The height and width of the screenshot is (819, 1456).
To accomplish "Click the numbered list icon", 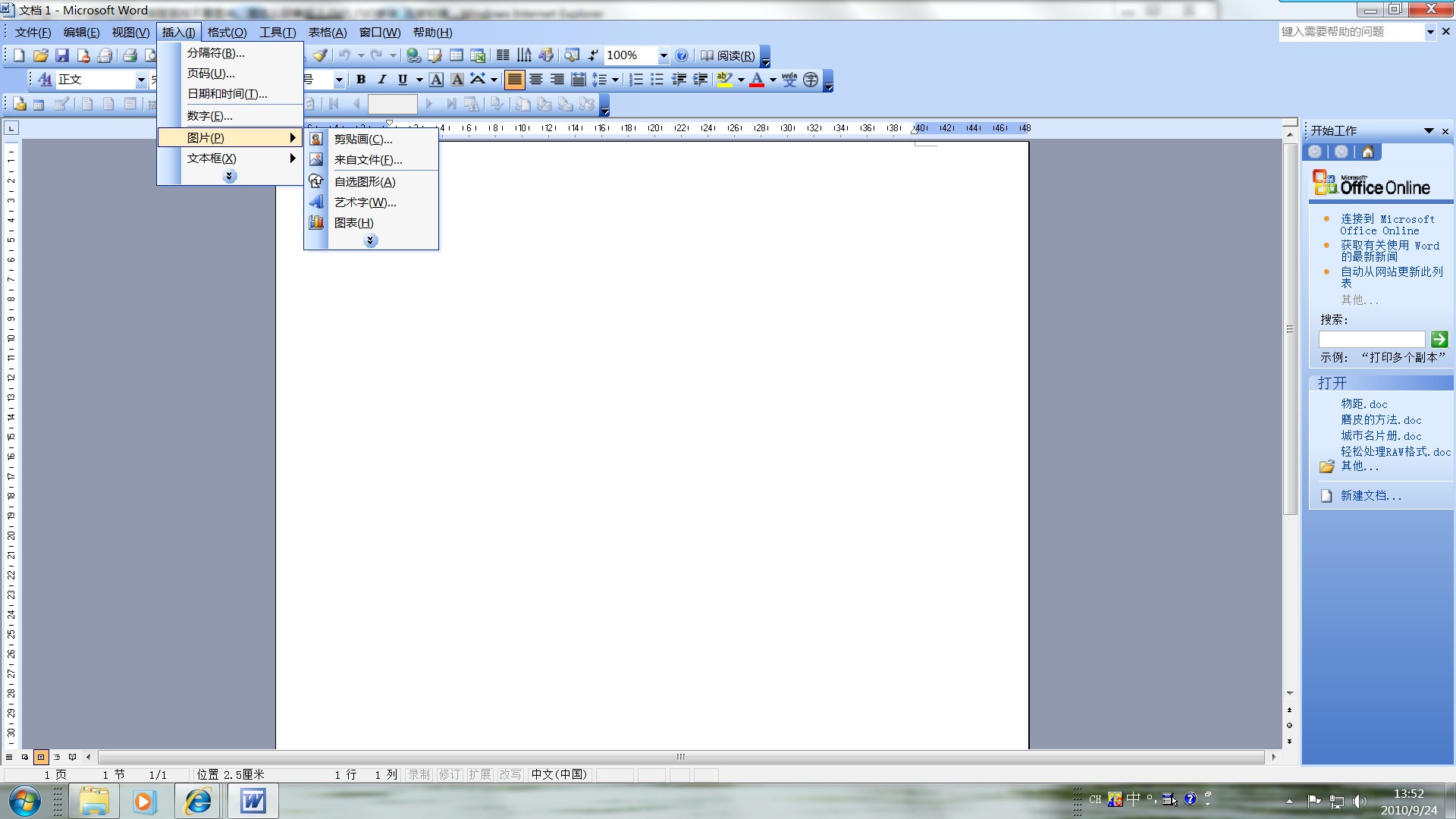I will [x=636, y=80].
